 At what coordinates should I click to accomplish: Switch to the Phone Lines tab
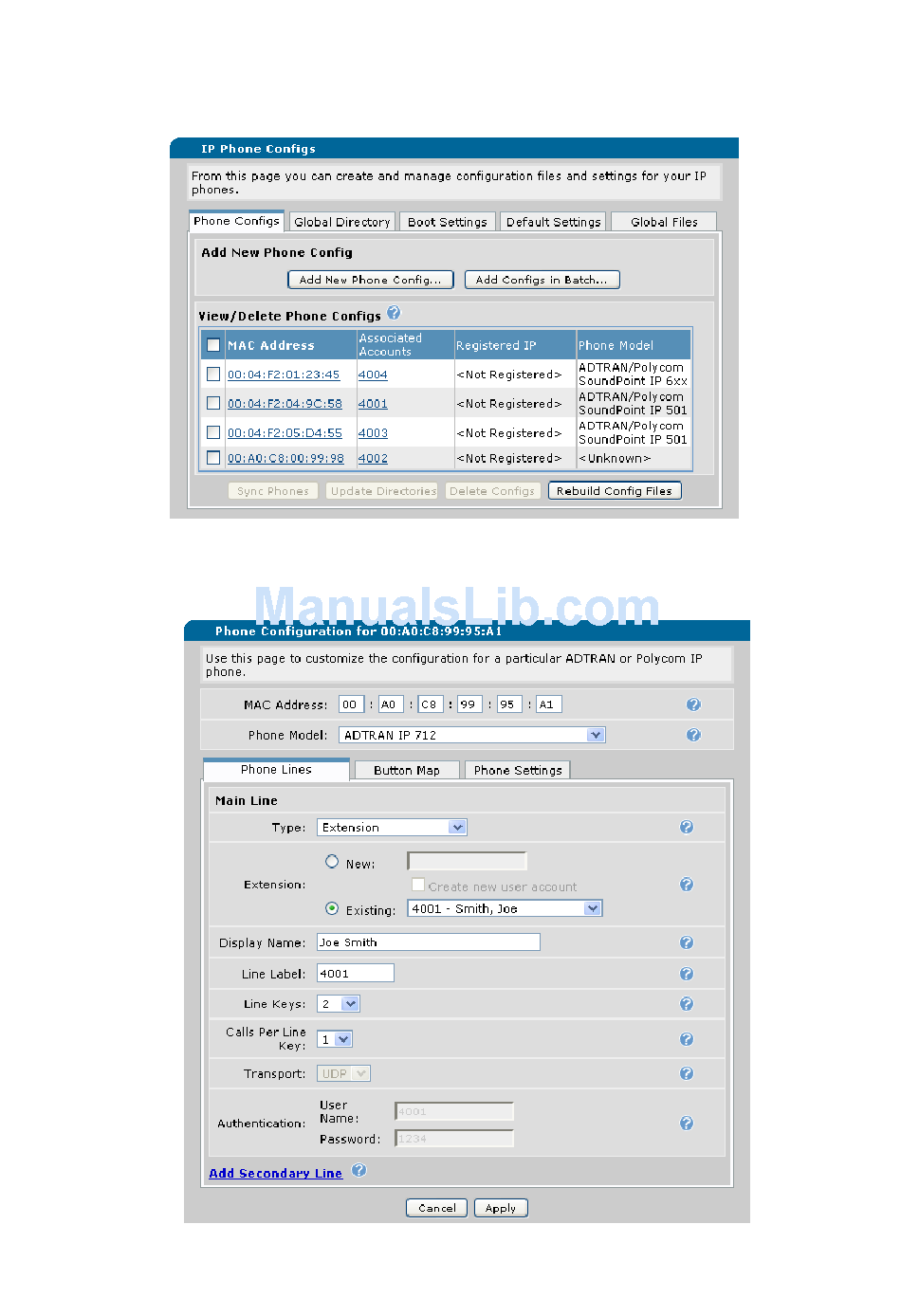tap(276, 770)
